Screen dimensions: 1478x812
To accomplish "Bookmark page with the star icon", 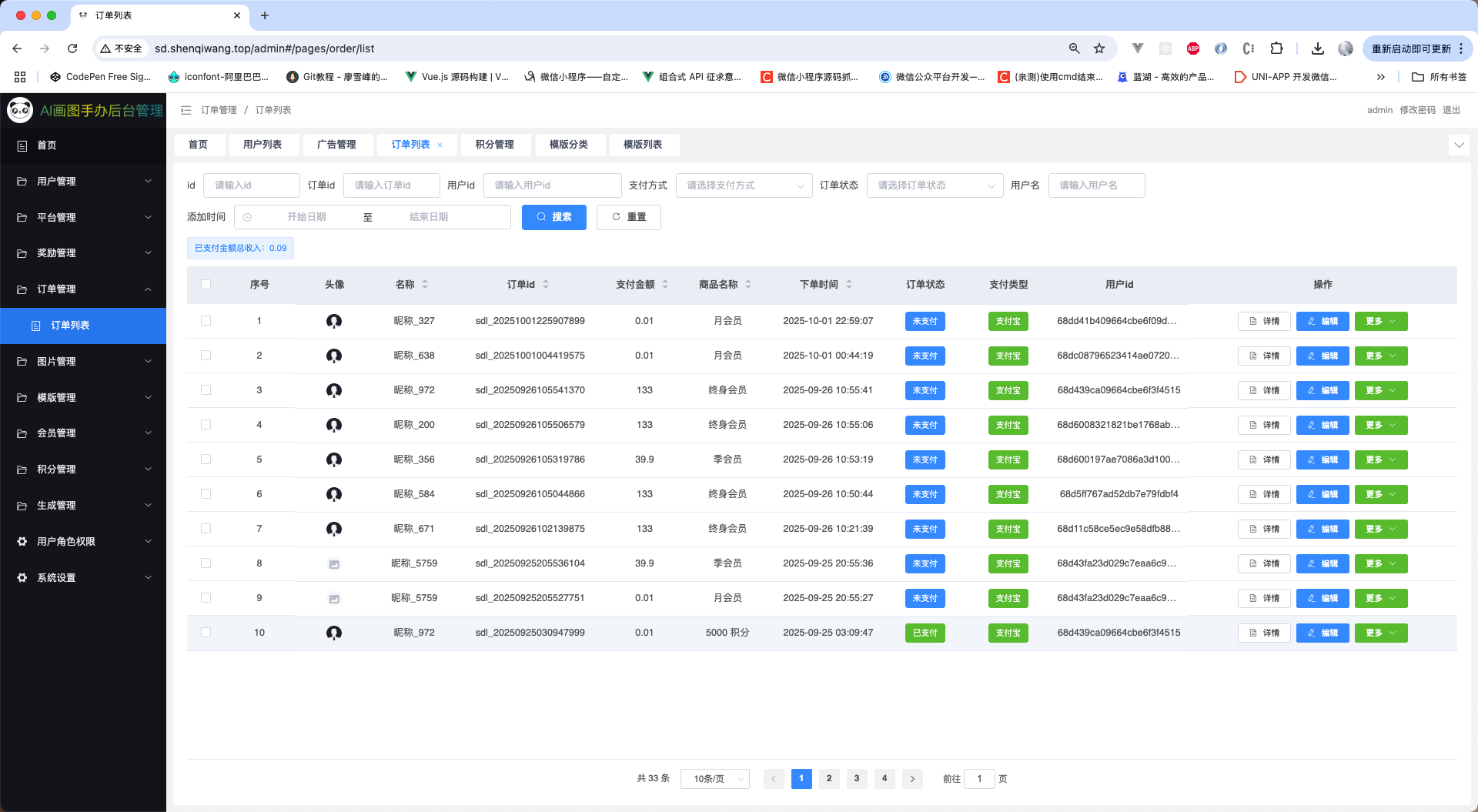I will (1099, 48).
